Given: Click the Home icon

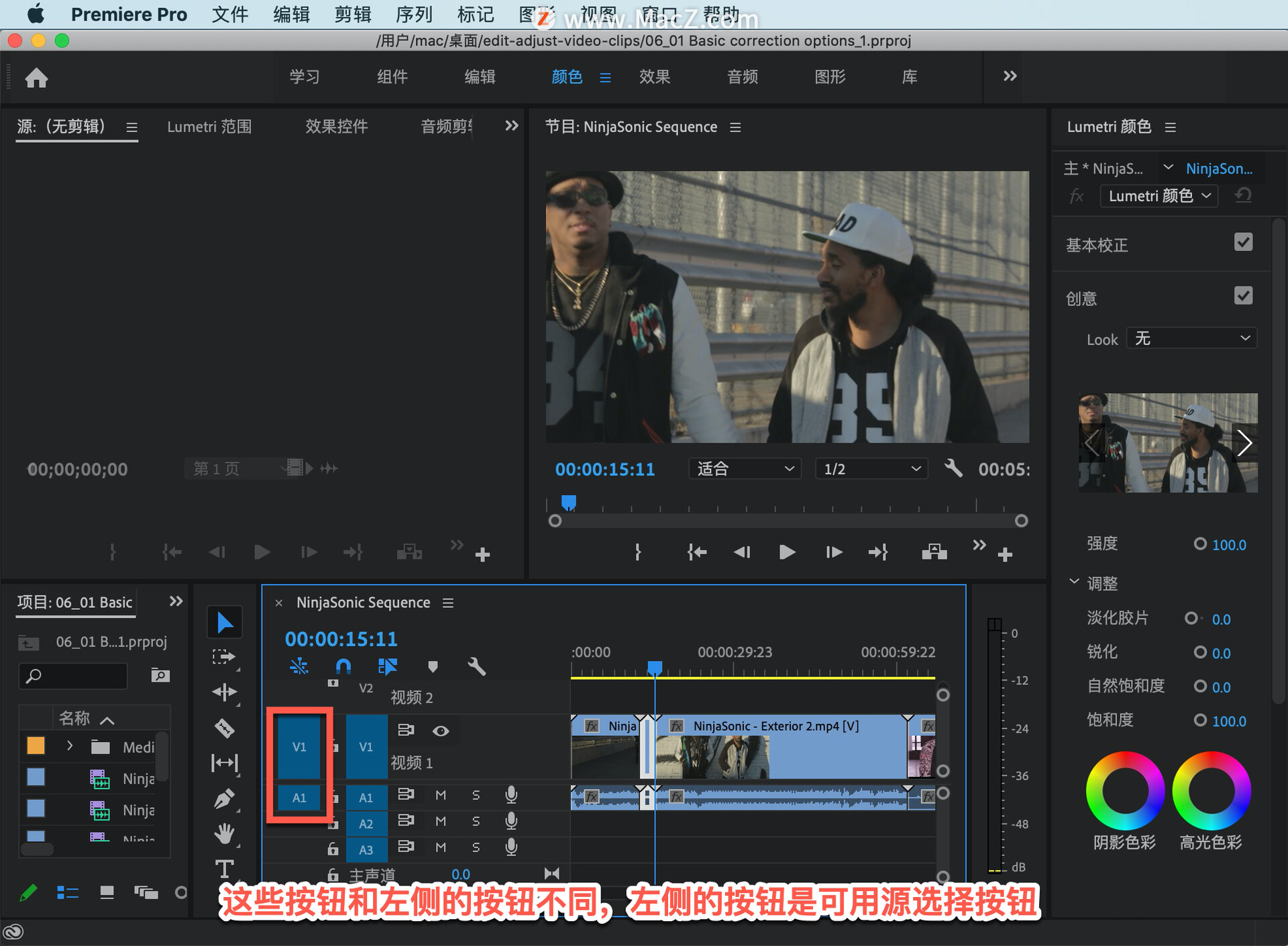Looking at the screenshot, I should 36,78.
